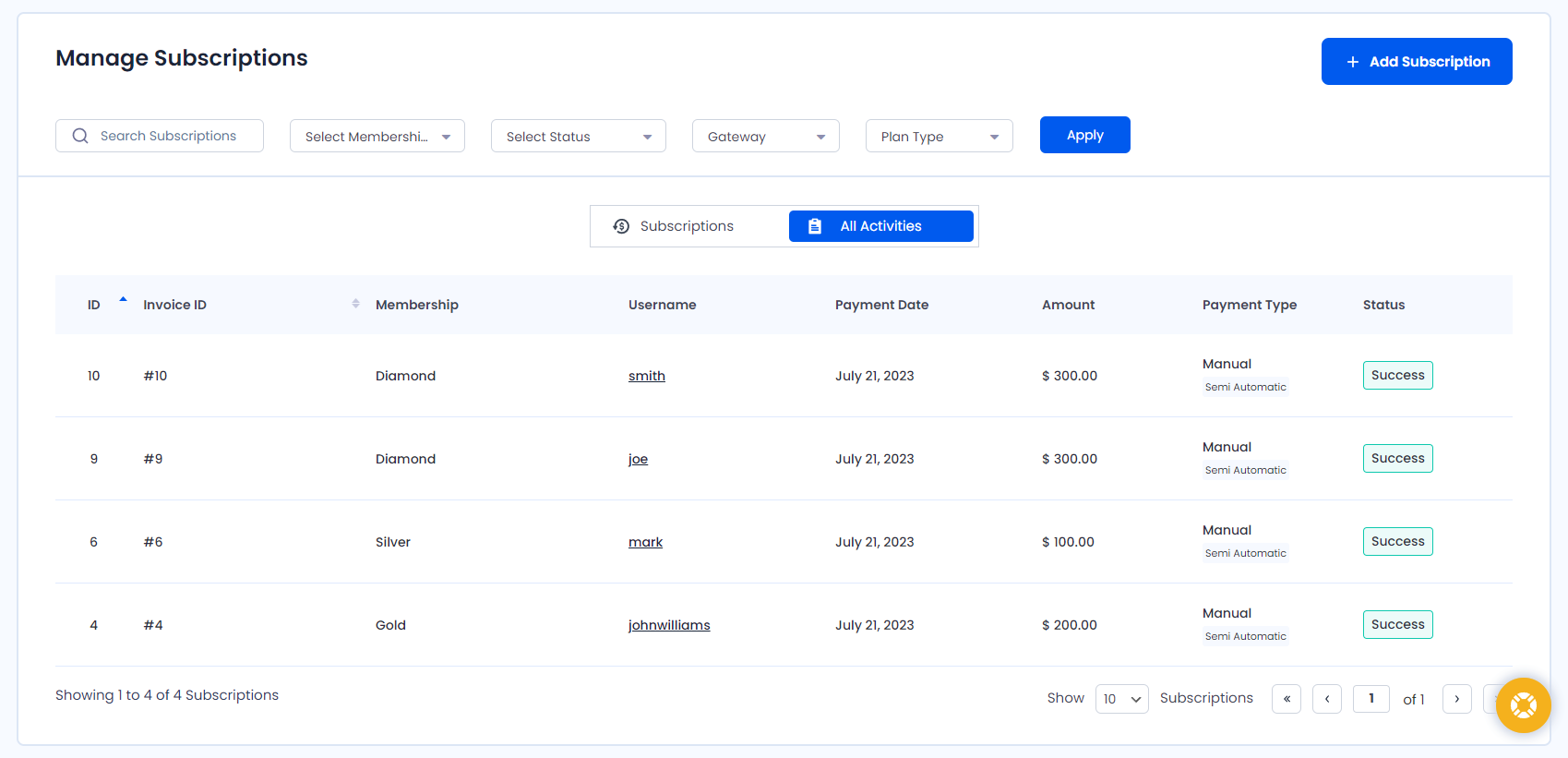The height and width of the screenshot is (758, 1568).
Task: Click the Username column header
Action: [x=663, y=305]
